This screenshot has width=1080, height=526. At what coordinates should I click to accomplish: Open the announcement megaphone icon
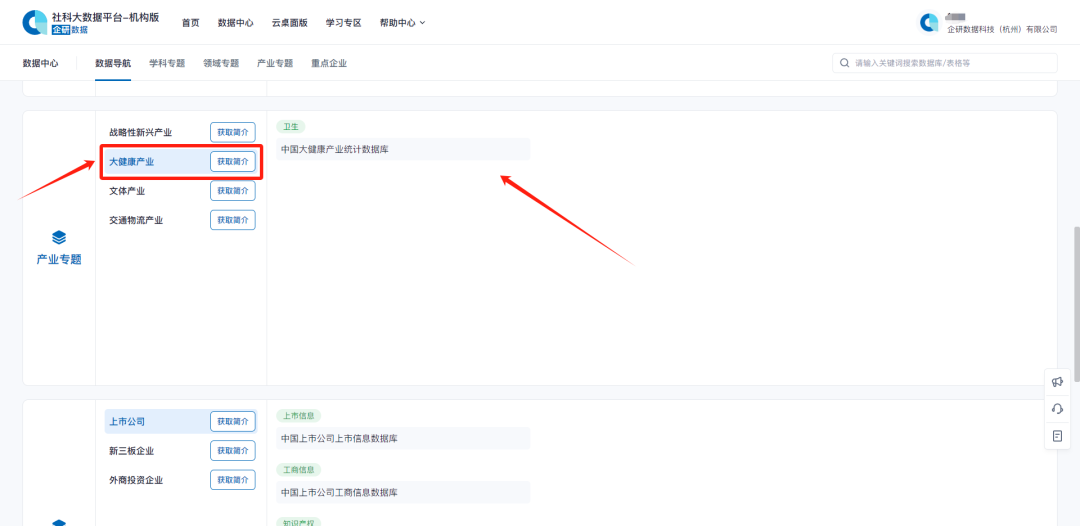(1057, 382)
